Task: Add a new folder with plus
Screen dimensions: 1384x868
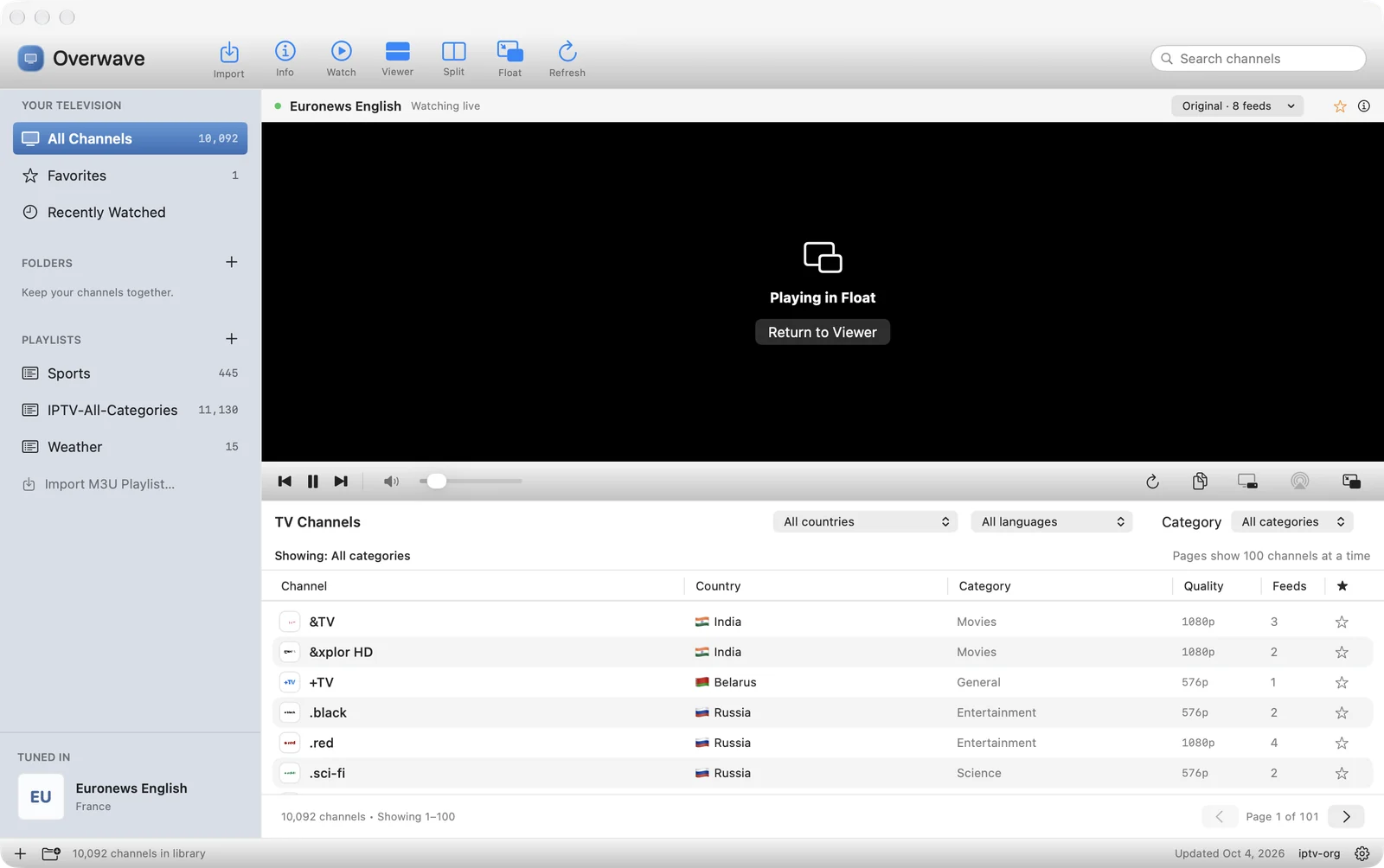Action: coord(231,262)
